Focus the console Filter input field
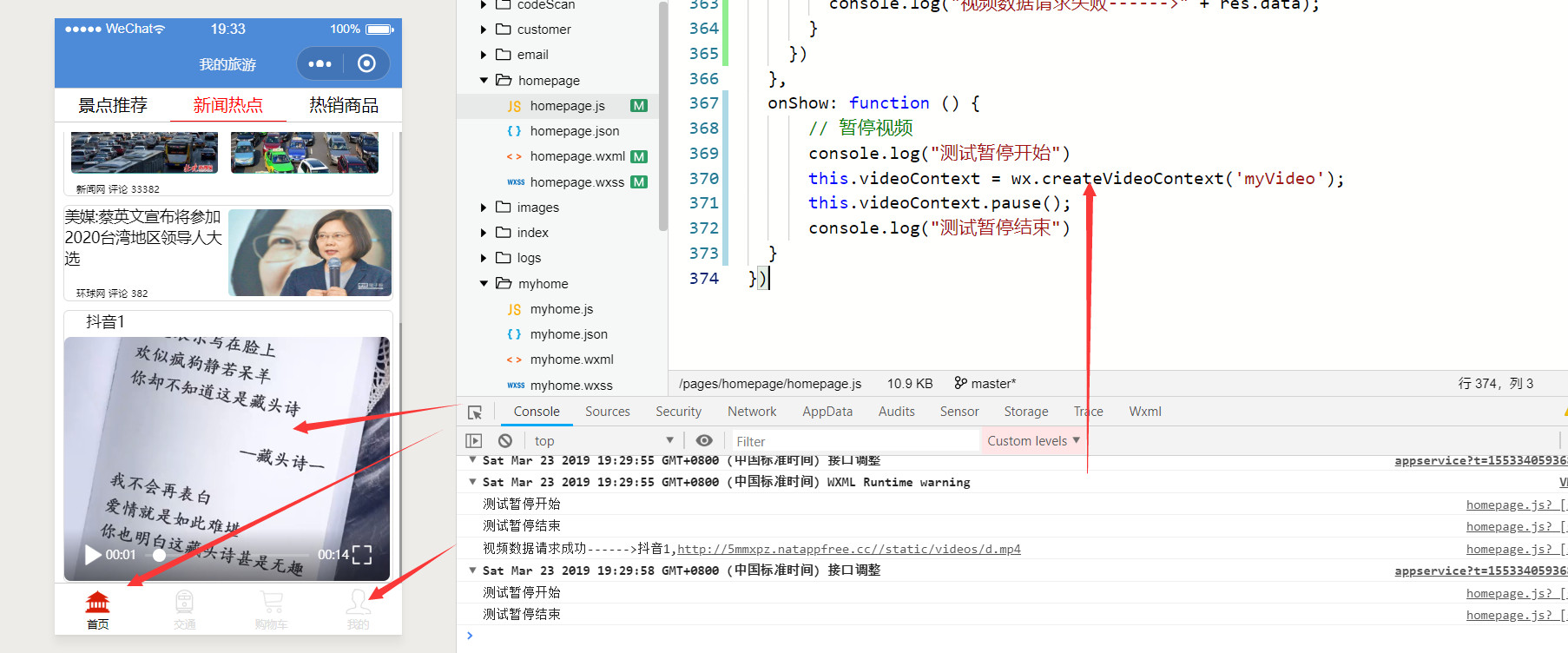The width and height of the screenshot is (1568, 653). [x=854, y=441]
